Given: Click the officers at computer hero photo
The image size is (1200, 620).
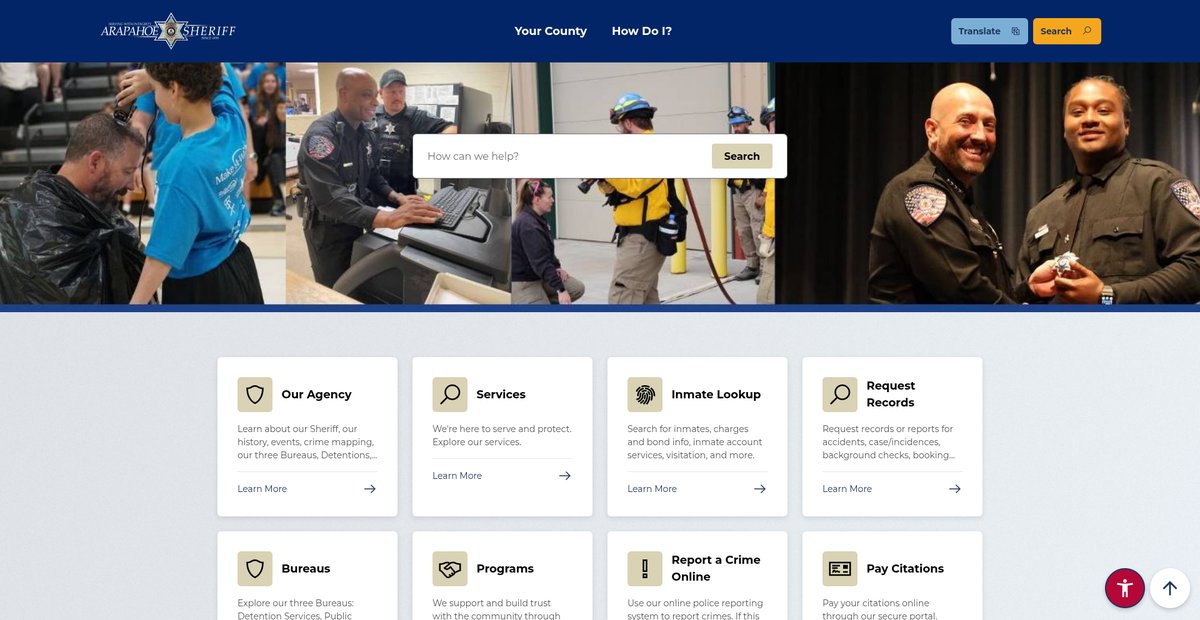Looking at the screenshot, I should [x=399, y=183].
